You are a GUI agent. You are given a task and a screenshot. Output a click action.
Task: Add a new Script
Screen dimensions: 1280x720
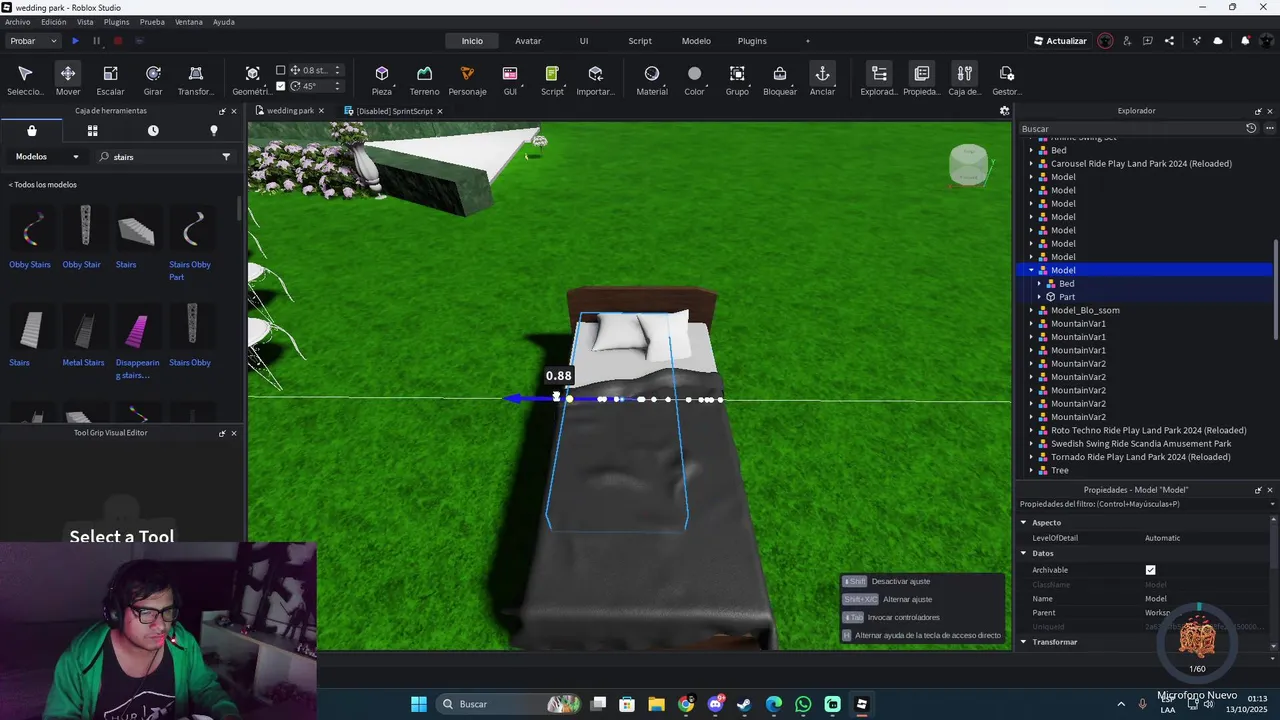[552, 80]
